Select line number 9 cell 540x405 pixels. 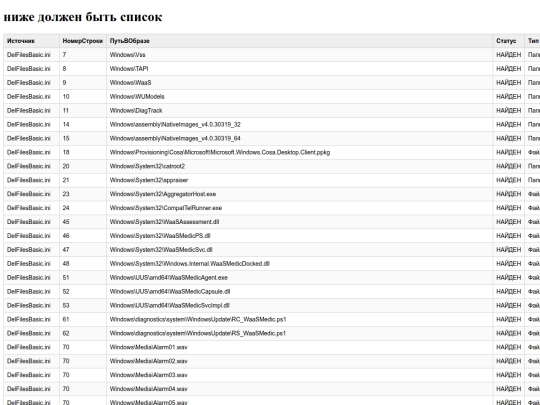tap(83, 83)
